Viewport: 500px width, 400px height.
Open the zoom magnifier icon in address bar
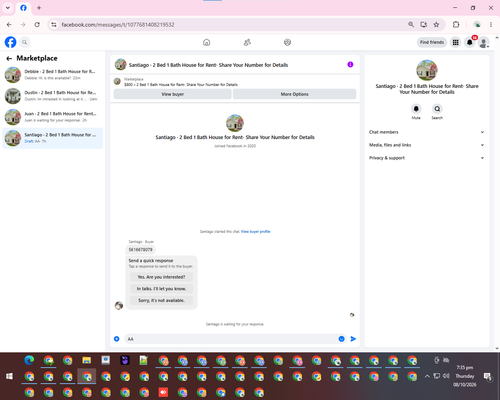tap(411, 24)
